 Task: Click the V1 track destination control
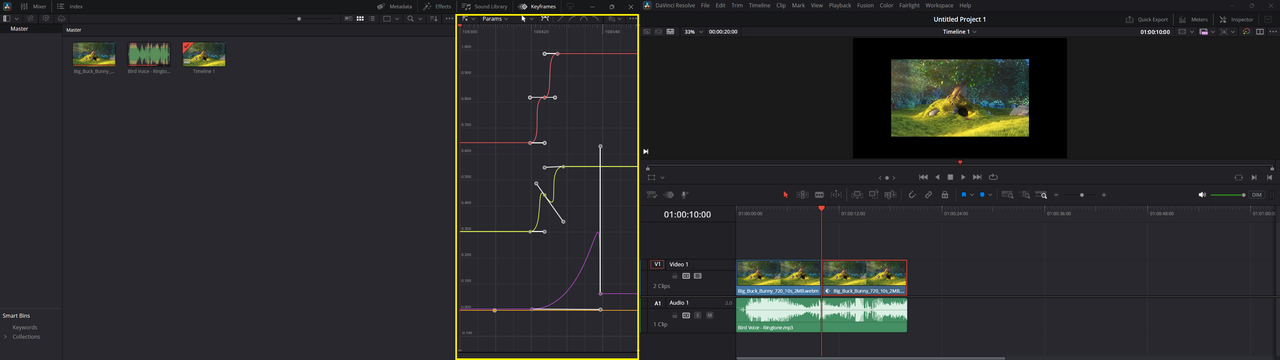click(657, 264)
